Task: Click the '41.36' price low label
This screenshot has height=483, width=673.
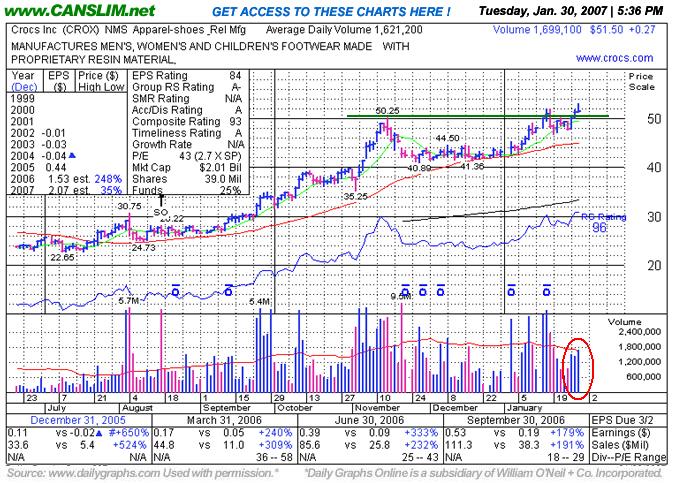Action: coord(472,167)
